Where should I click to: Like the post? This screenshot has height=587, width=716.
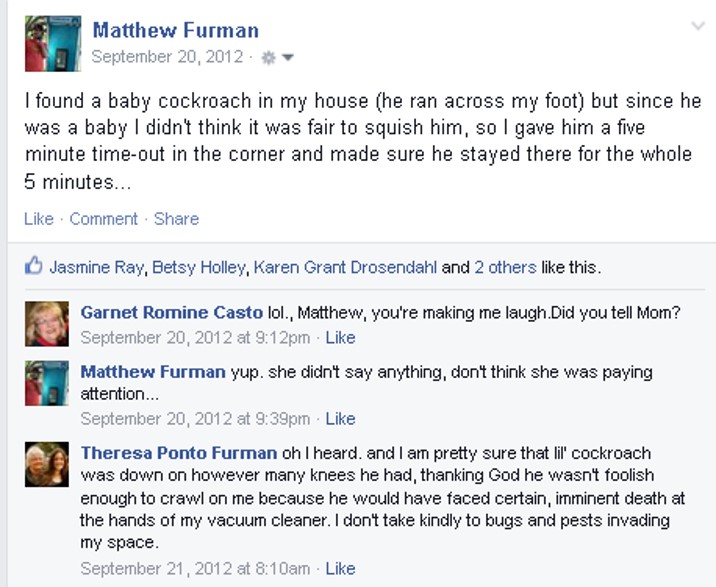click(x=39, y=219)
